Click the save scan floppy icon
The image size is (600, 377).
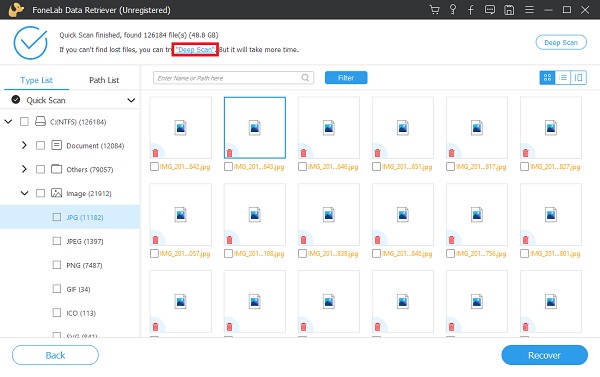pyautogui.click(x=509, y=10)
